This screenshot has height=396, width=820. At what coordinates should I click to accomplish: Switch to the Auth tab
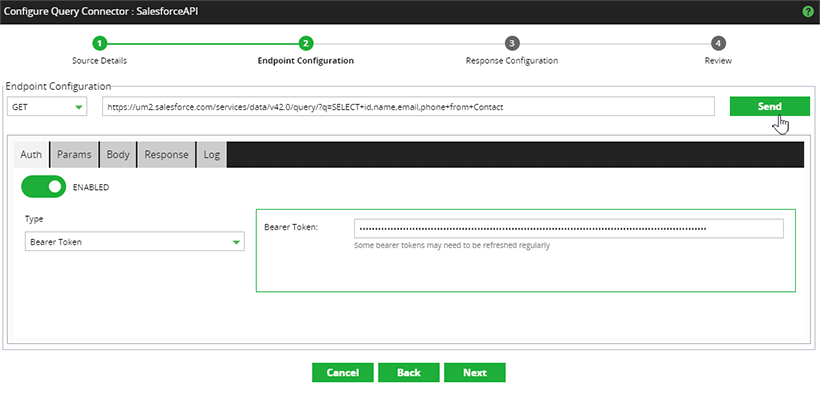[31, 154]
